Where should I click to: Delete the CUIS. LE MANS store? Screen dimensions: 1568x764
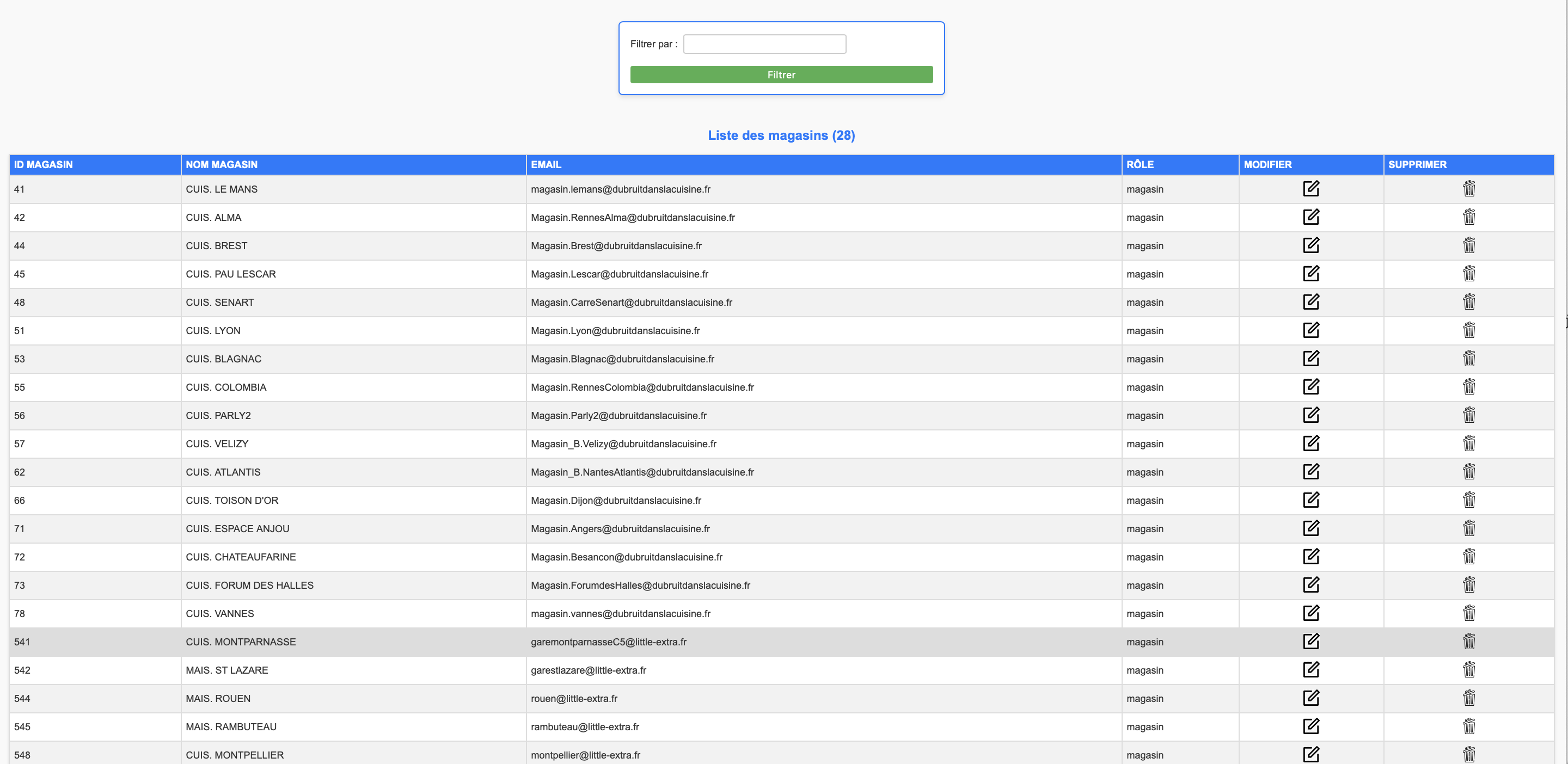click(x=1469, y=189)
